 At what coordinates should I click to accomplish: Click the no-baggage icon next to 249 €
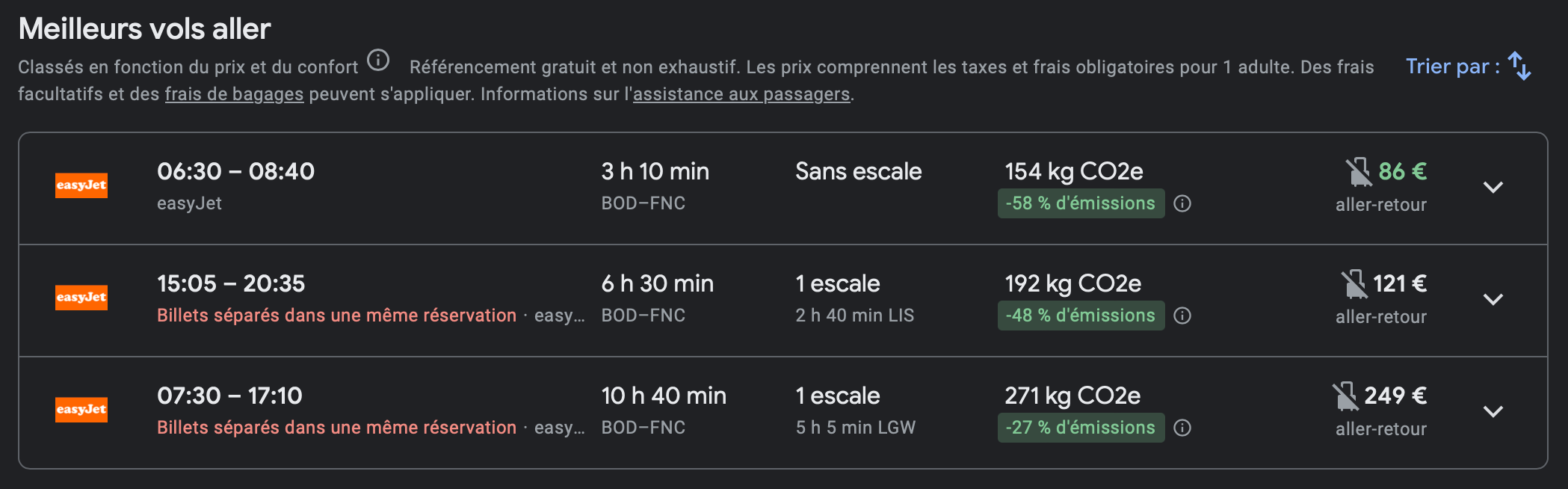click(x=1345, y=396)
